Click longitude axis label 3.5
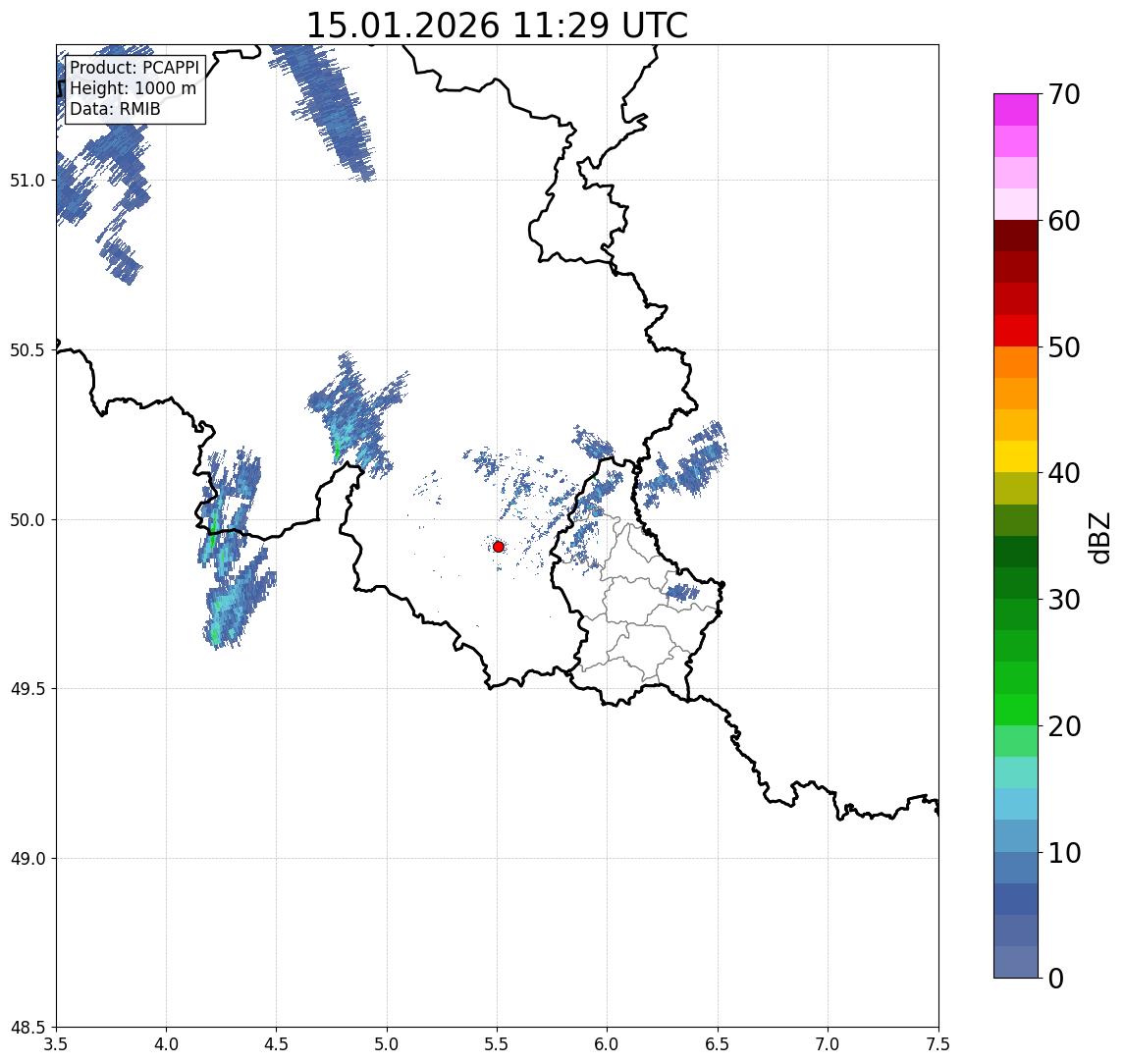The image size is (1124, 1064). click(56, 1044)
